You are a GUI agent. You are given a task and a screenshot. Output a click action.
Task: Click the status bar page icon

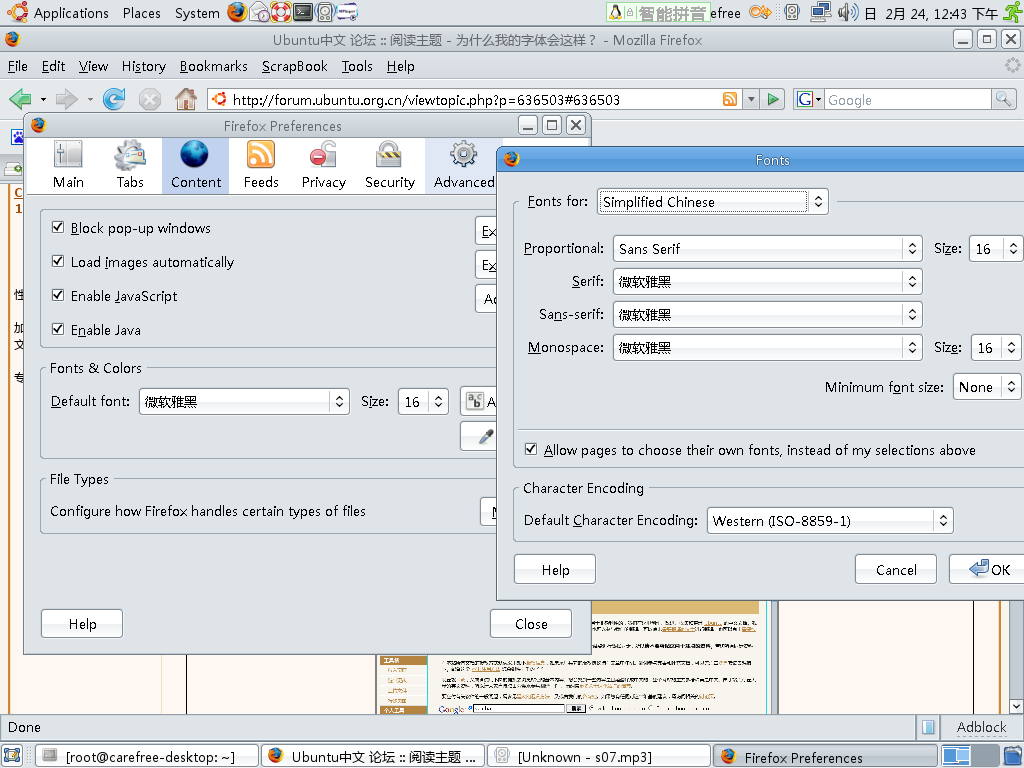click(x=928, y=727)
